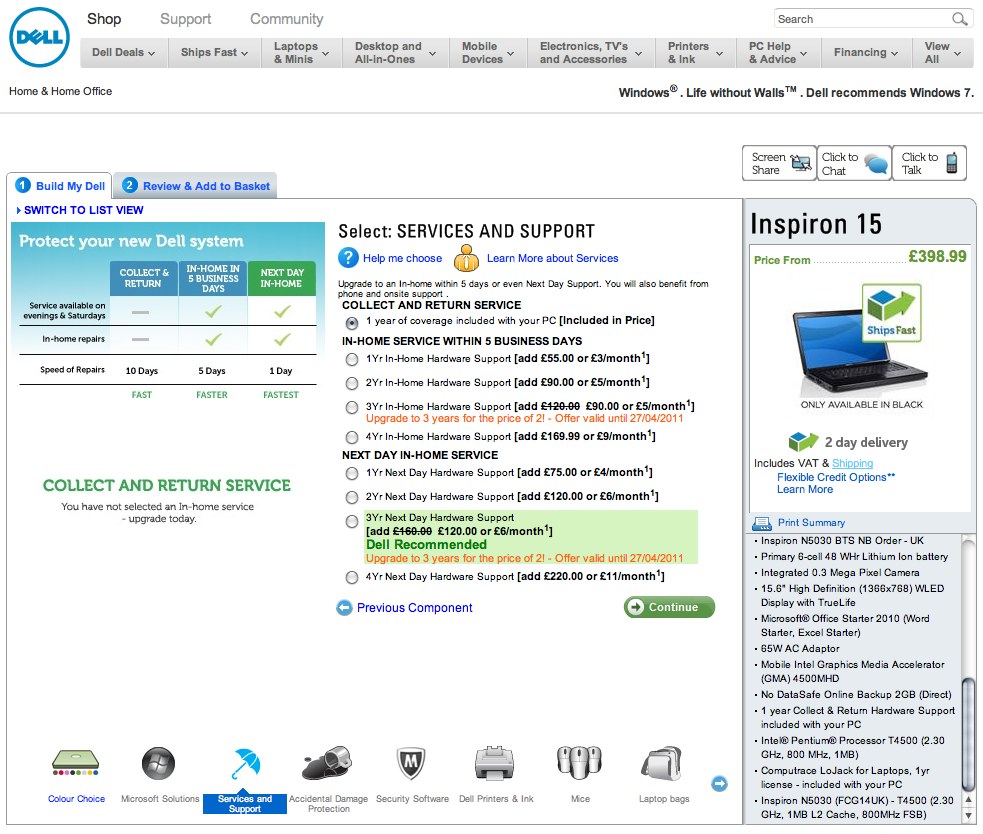Click the Microsoft Solutions Windows icon
The width and height of the screenshot is (983, 834).
(159, 764)
